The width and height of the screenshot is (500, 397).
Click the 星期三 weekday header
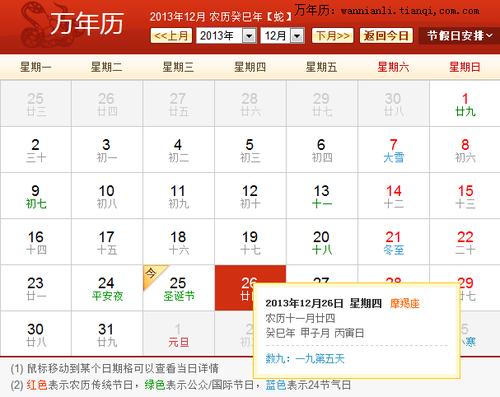(x=178, y=67)
